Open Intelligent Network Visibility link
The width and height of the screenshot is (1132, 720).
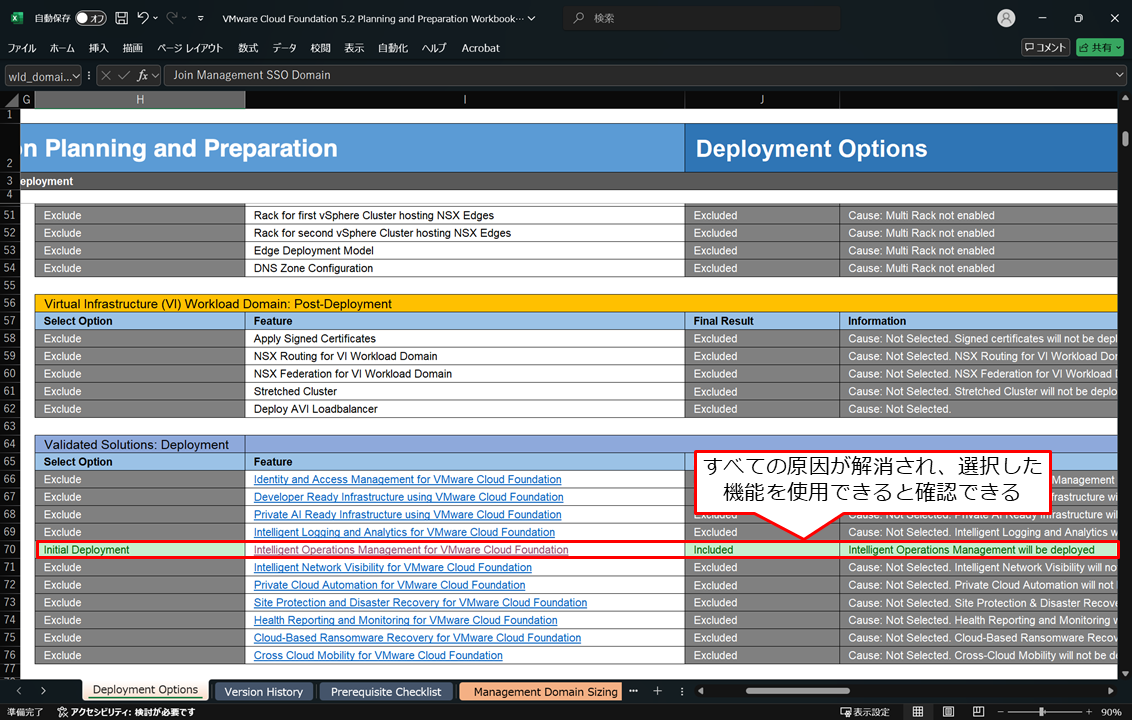[393, 568]
